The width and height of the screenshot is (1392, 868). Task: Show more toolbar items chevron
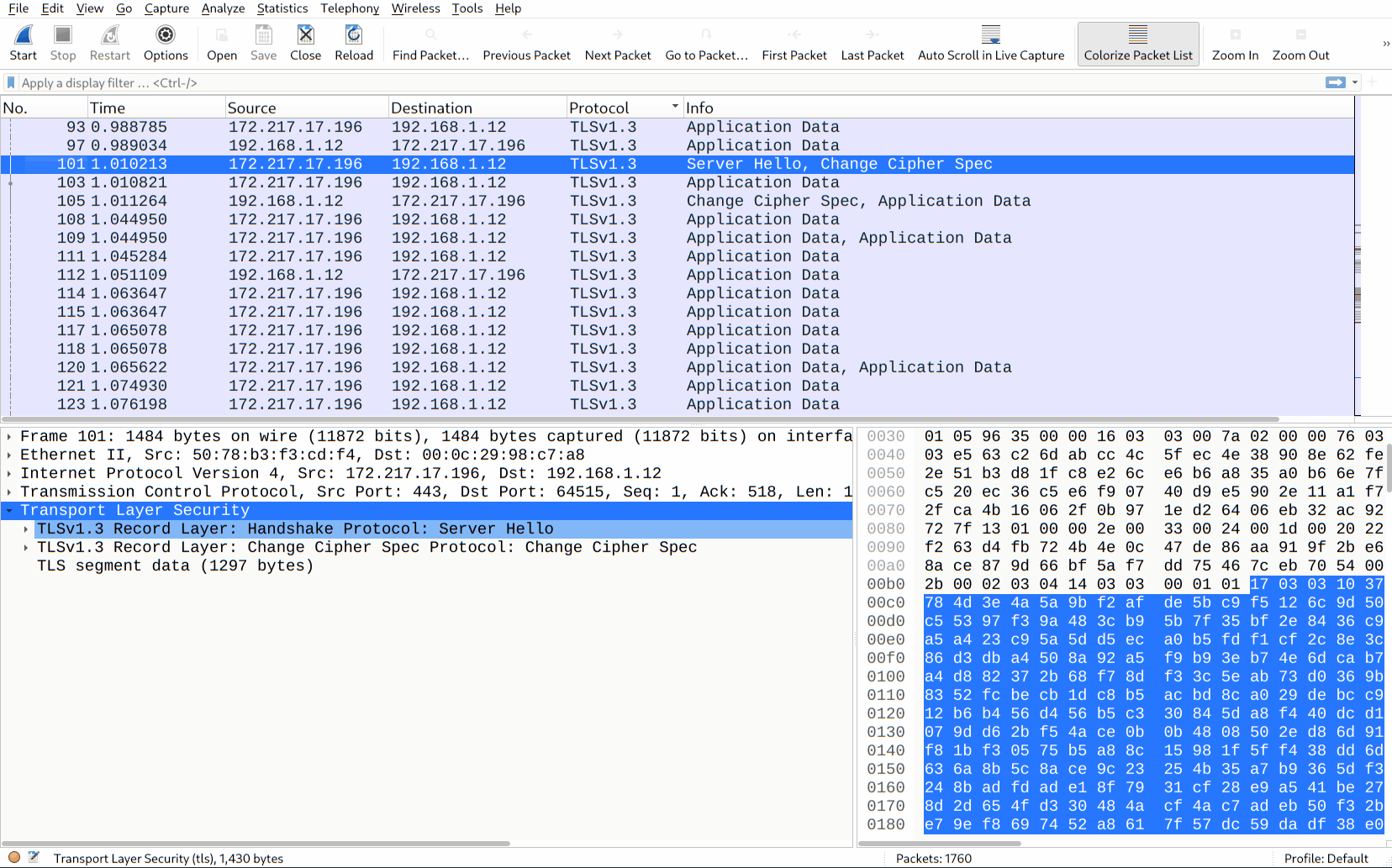point(1386,43)
